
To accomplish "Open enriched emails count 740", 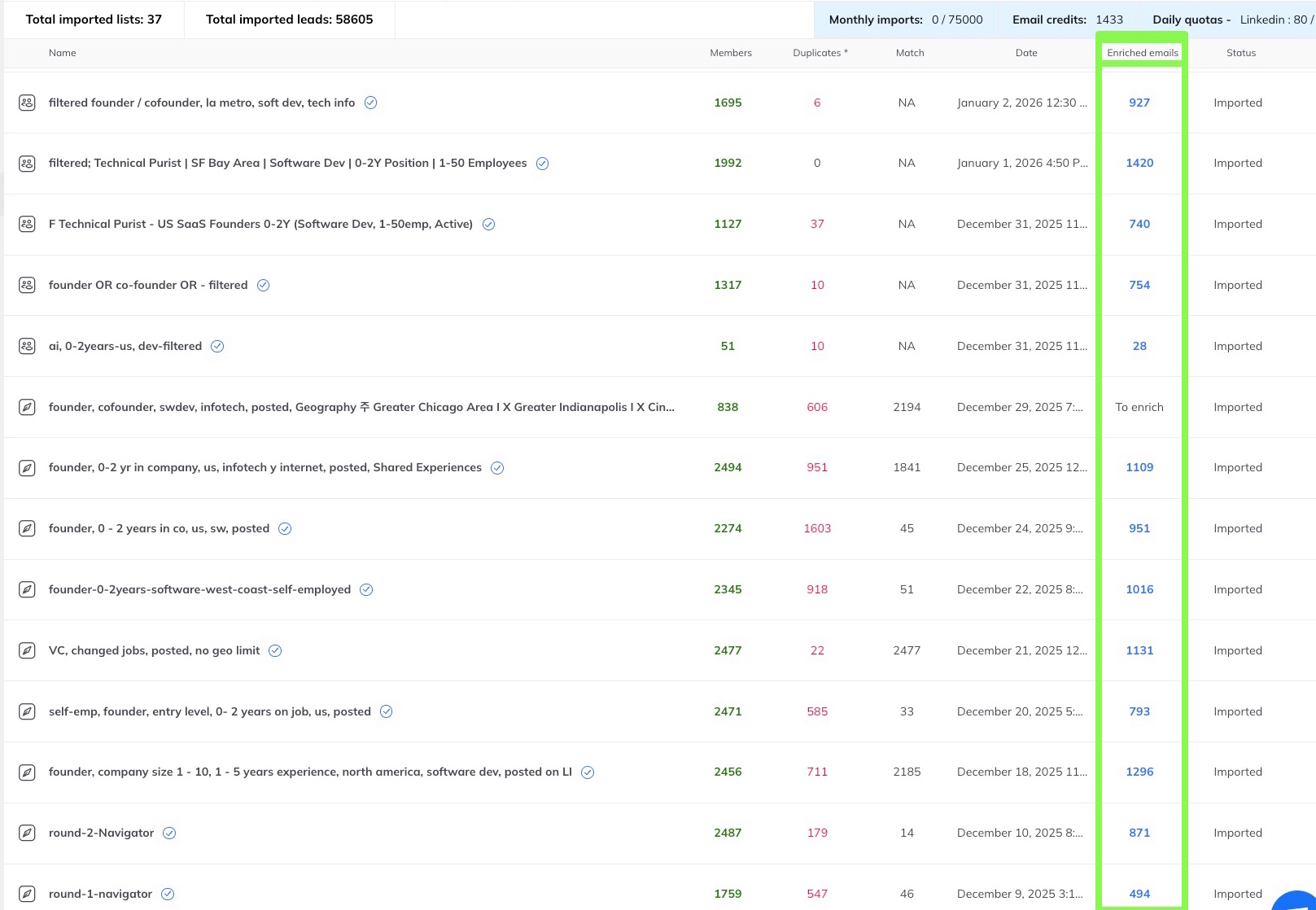I will click(x=1139, y=224).
